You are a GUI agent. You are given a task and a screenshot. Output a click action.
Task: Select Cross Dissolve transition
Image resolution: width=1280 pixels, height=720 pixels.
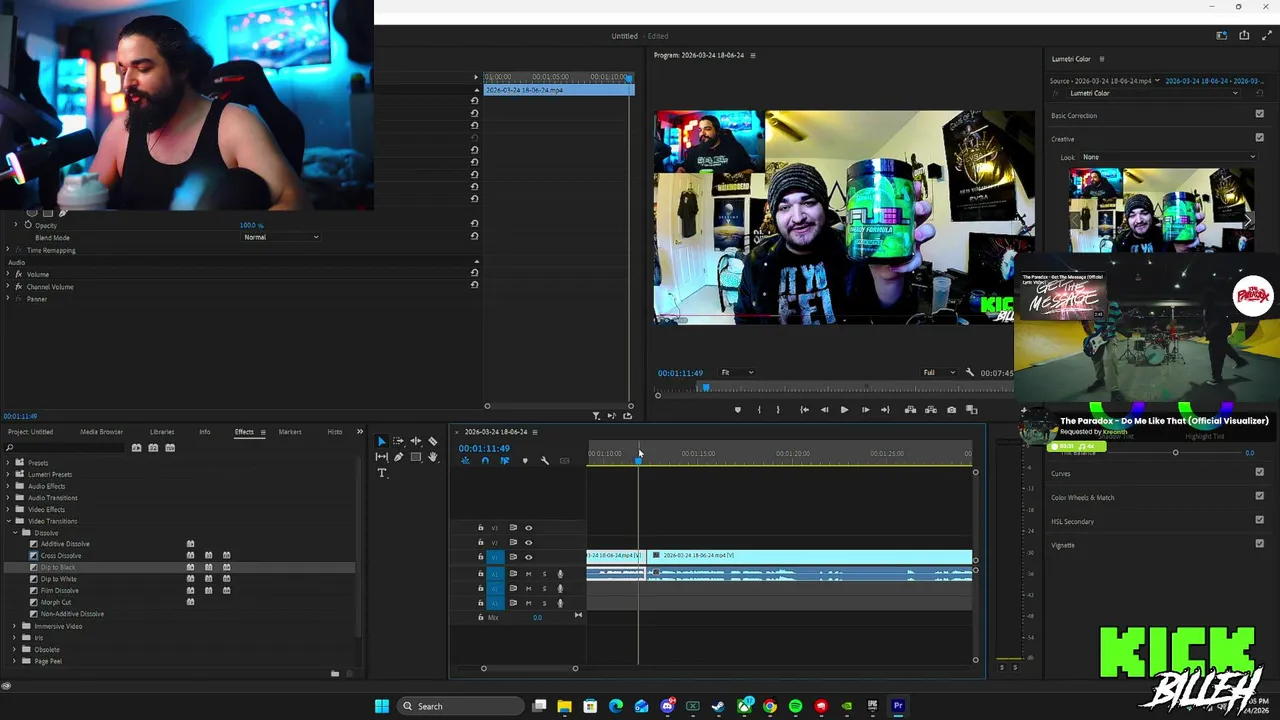pyautogui.click(x=61, y=556)
